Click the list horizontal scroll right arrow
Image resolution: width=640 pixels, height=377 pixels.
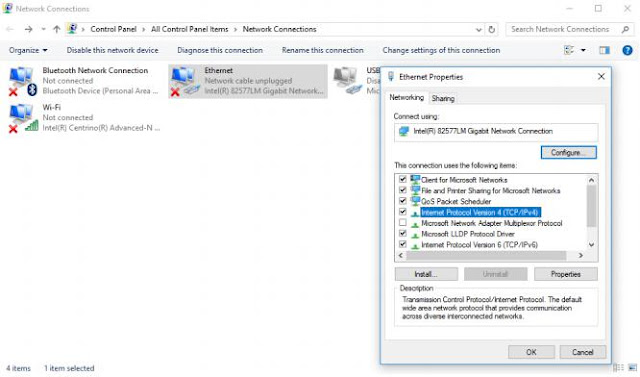580,255
